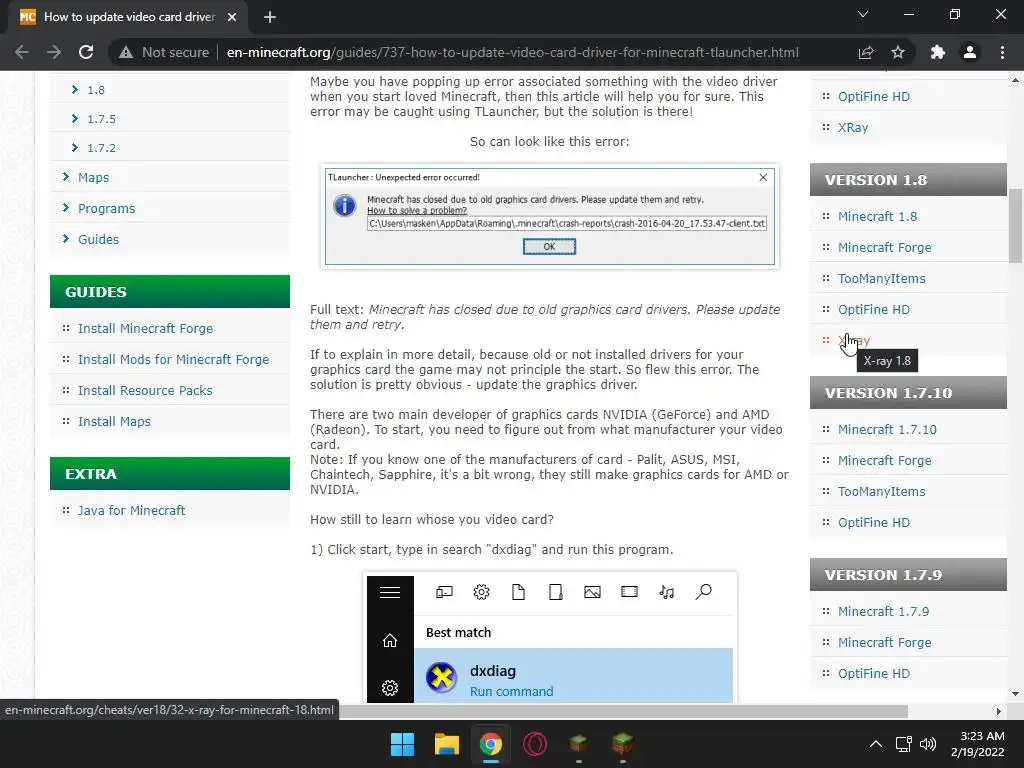The image size is (1024, 768).
Task: Open the Install Resource Packs guide
Action: tap(145, 391)
